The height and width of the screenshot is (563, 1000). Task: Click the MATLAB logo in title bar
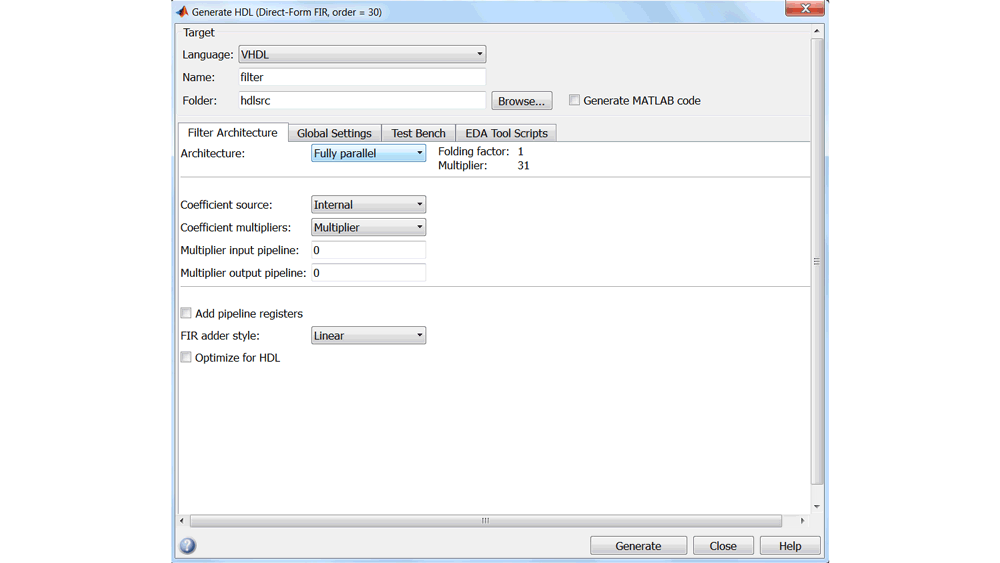[x=182, y=12]
